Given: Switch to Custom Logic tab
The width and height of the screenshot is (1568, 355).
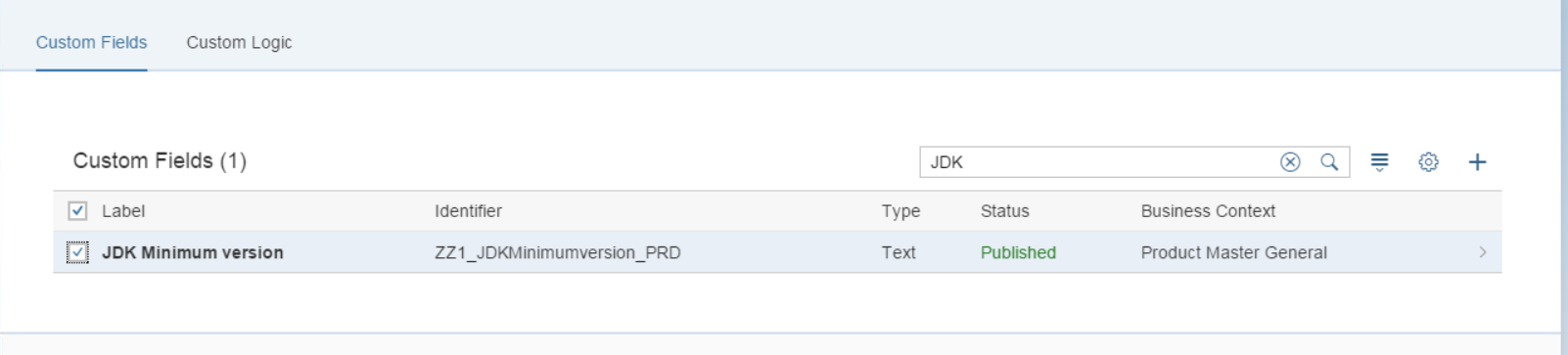Looking at the screenshot, I should [x=239, y=43].
